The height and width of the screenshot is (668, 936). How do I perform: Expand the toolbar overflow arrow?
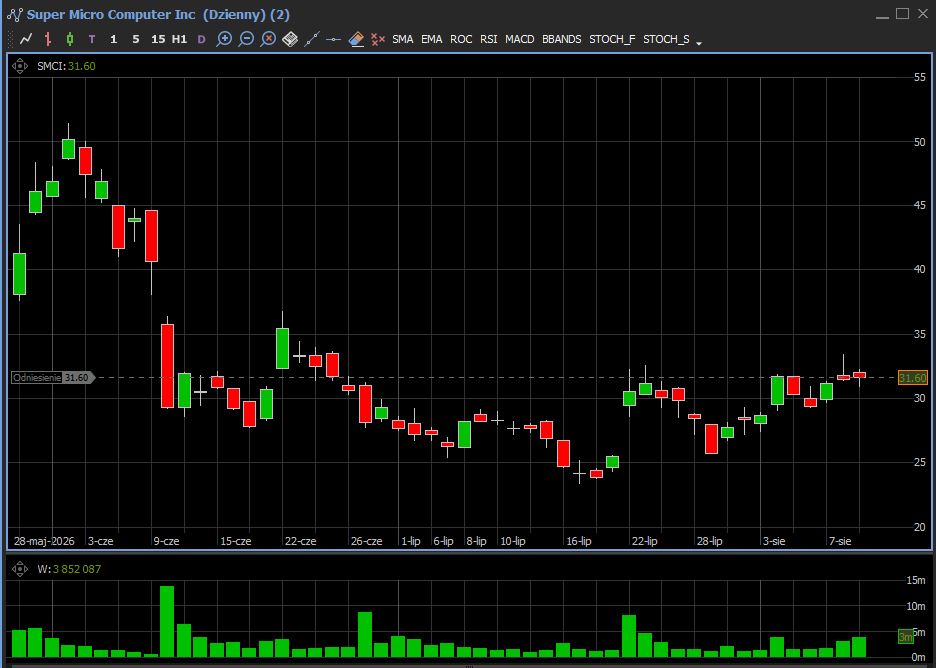[699, 43]
